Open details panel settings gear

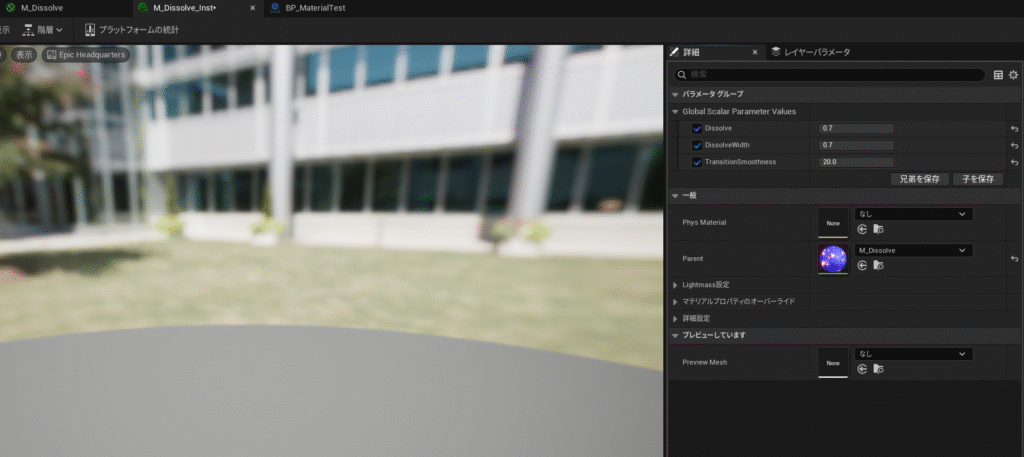[x=1014, y=75]
